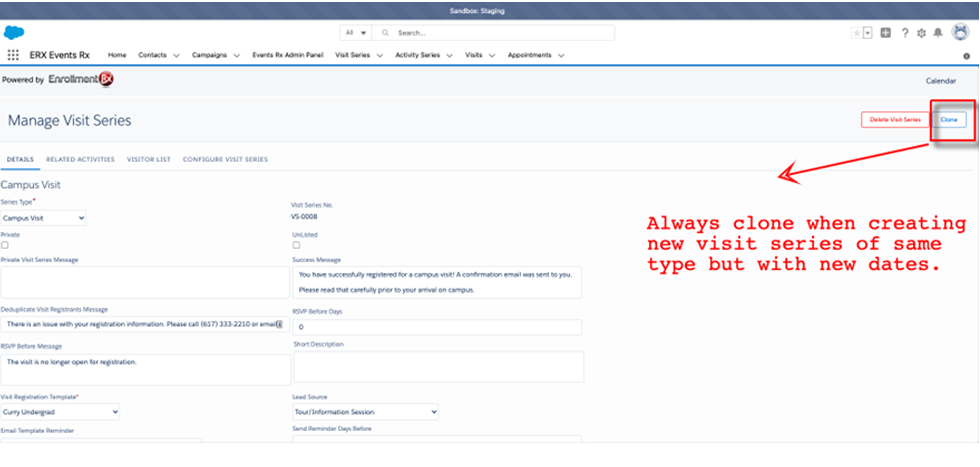The height and width of the screenshot is (467, 980).
Task: Open the Calendar link
Action: coord(941,80)
